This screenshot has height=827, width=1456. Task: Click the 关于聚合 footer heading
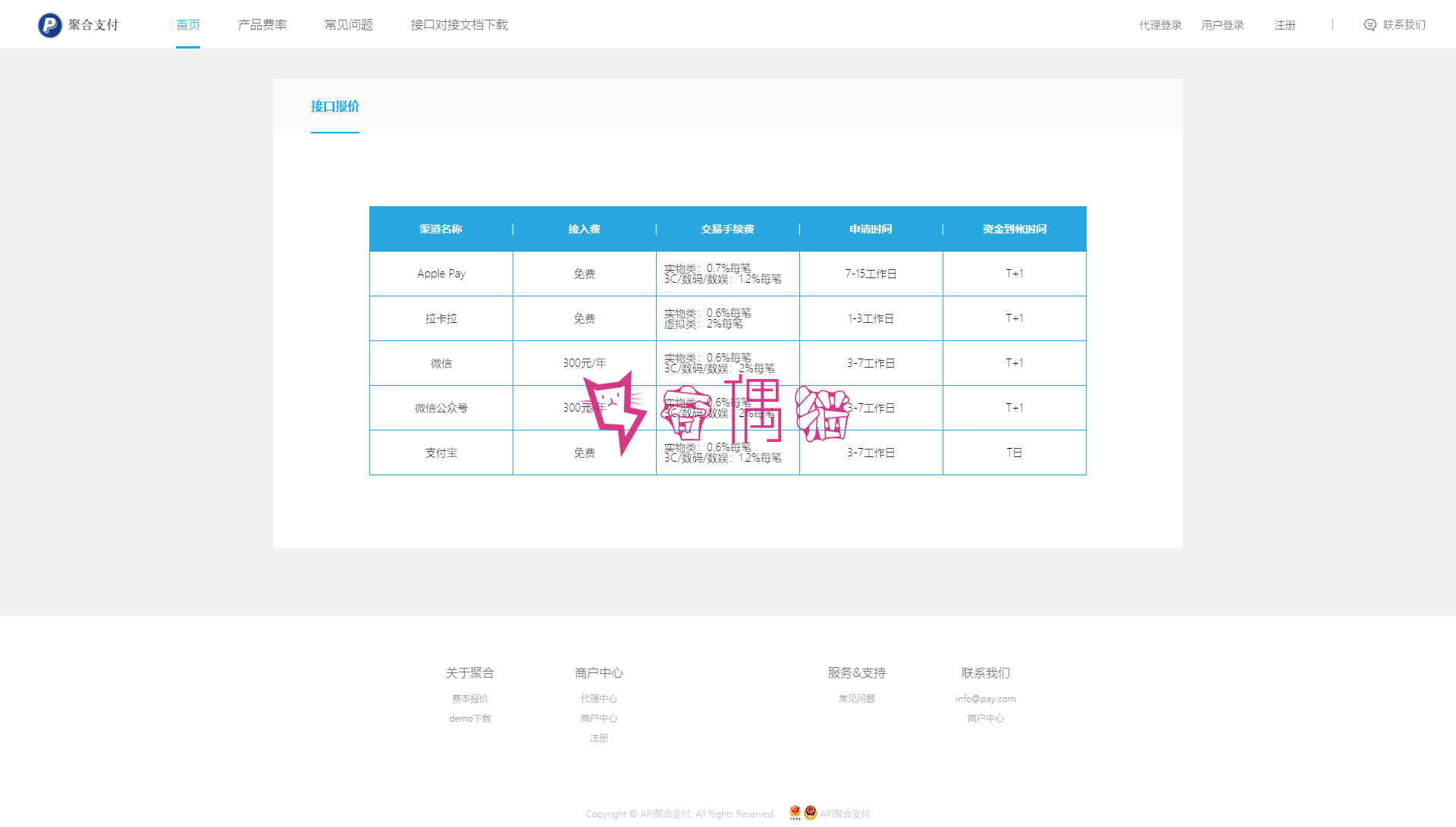point(470,673)
